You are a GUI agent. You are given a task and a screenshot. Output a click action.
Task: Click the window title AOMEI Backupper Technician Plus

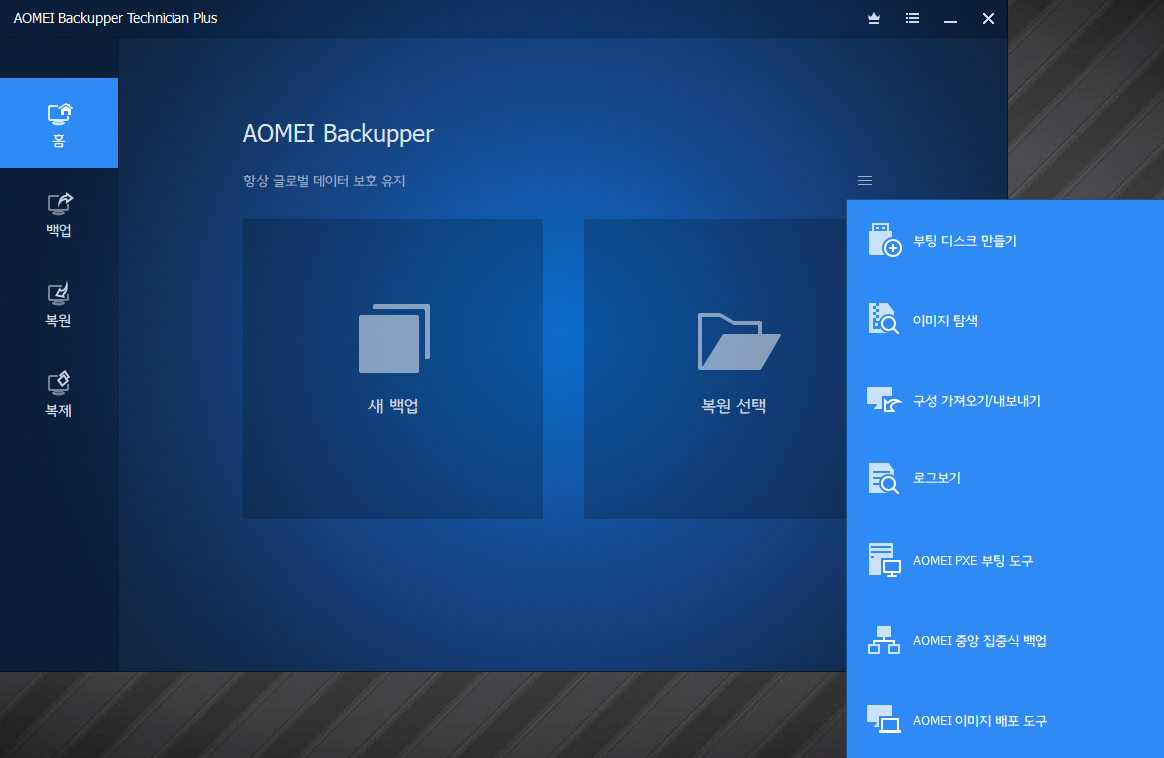coord(115,18)
